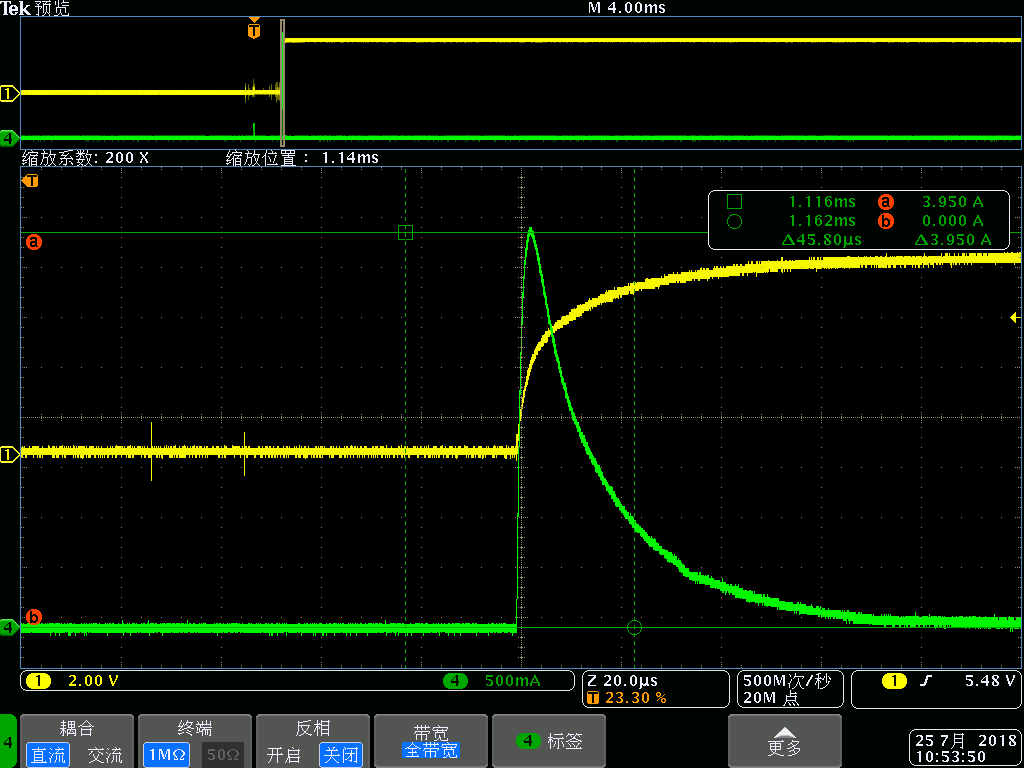1024x768 pixels.
Task: Select horizontal cursor a marker
Action: [x=33, y=242]
